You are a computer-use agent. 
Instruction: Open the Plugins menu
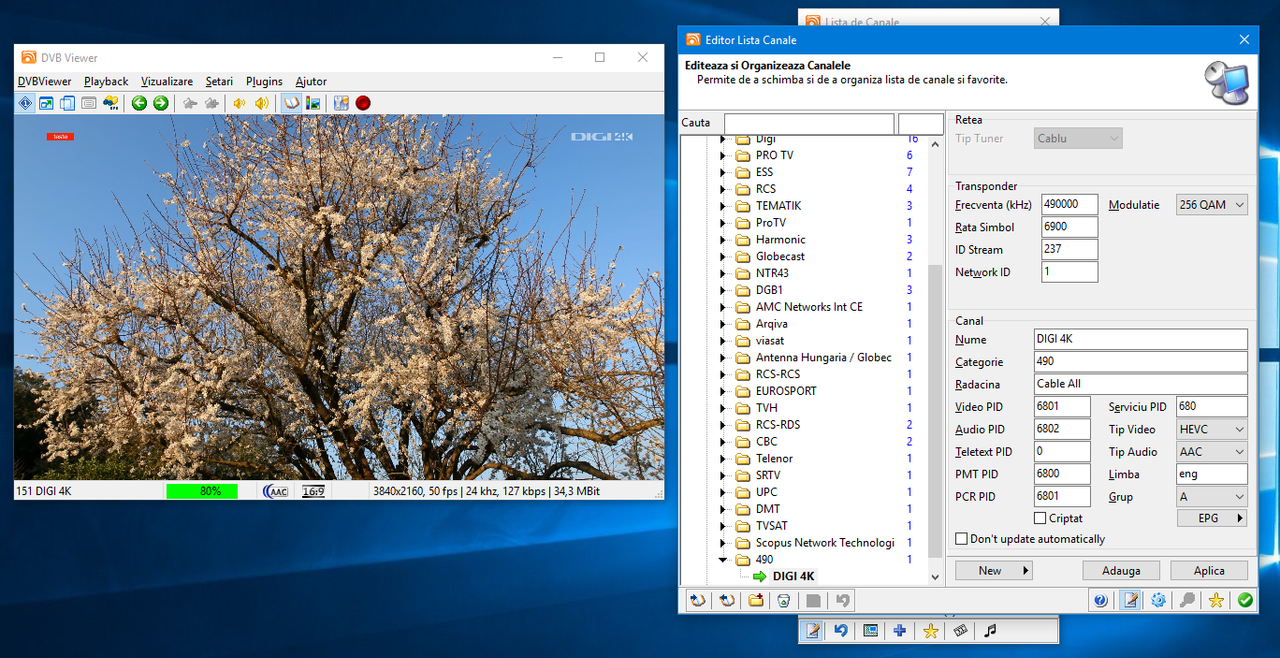(264, 81)
